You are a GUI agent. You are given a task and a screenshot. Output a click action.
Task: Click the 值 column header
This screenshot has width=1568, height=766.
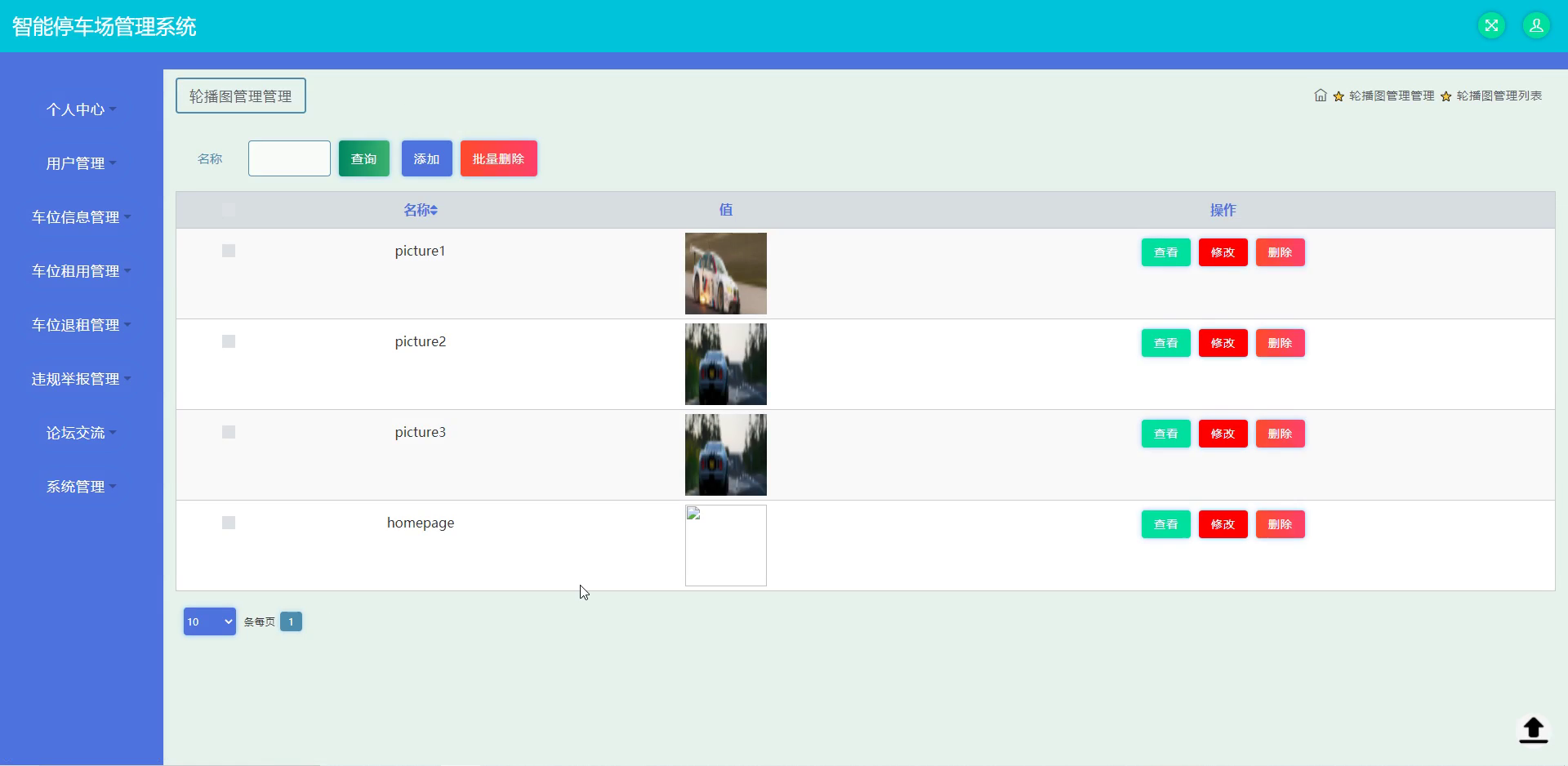pyautogui.click(x=726, y=210)
